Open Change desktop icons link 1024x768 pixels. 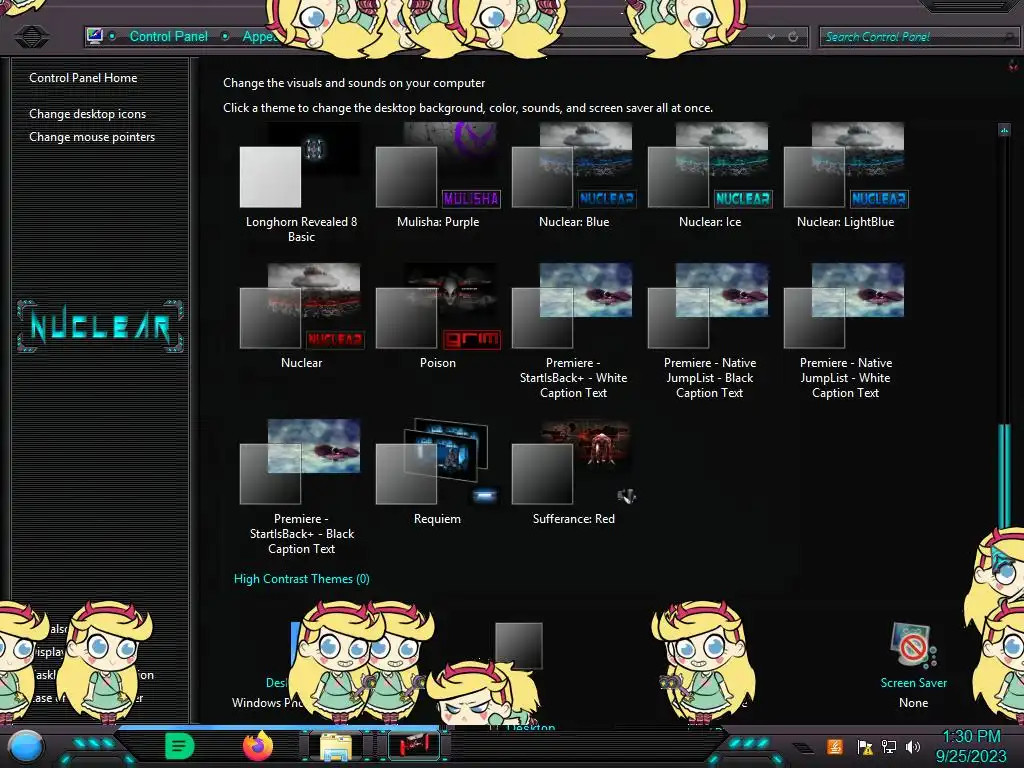pos(88,114)
